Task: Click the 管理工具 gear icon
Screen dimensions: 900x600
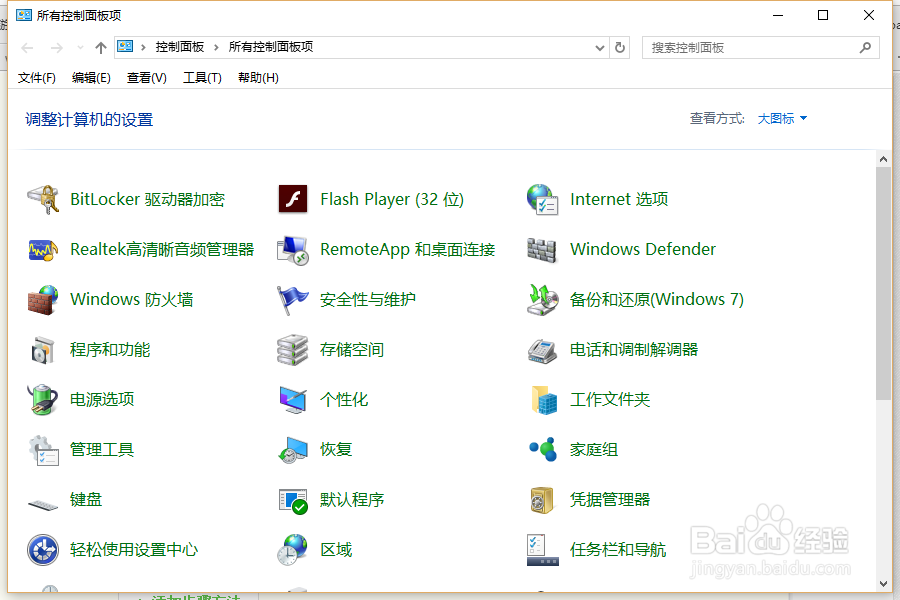Action: coord(44,450)
